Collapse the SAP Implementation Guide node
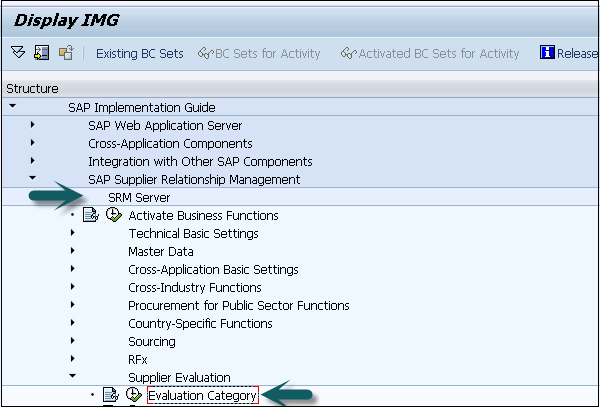The image size is (600, 407). [x=12, y=107]
